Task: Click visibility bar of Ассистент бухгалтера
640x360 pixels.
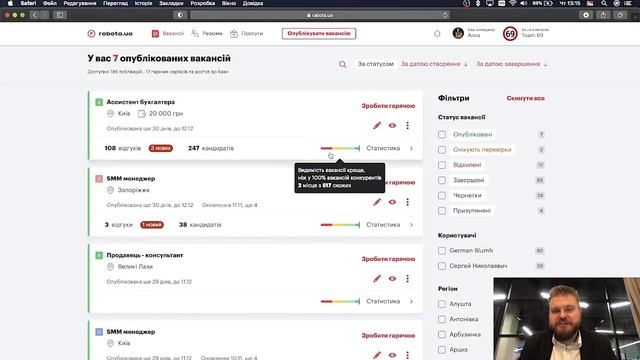Action: tap(340, 148)
